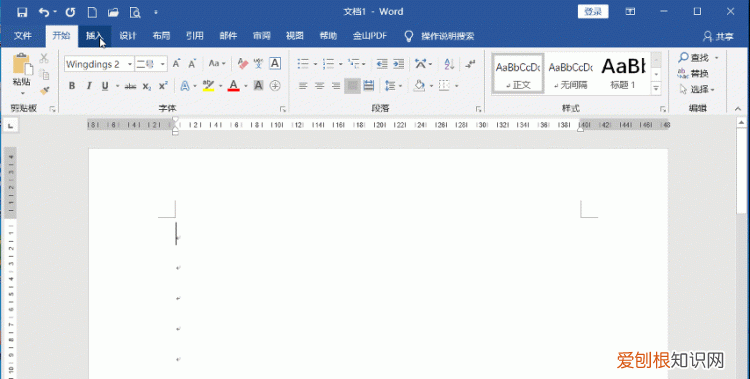750x379 pixels.
Task: Apply the Normal style
Action: click(x=518, y=73)
